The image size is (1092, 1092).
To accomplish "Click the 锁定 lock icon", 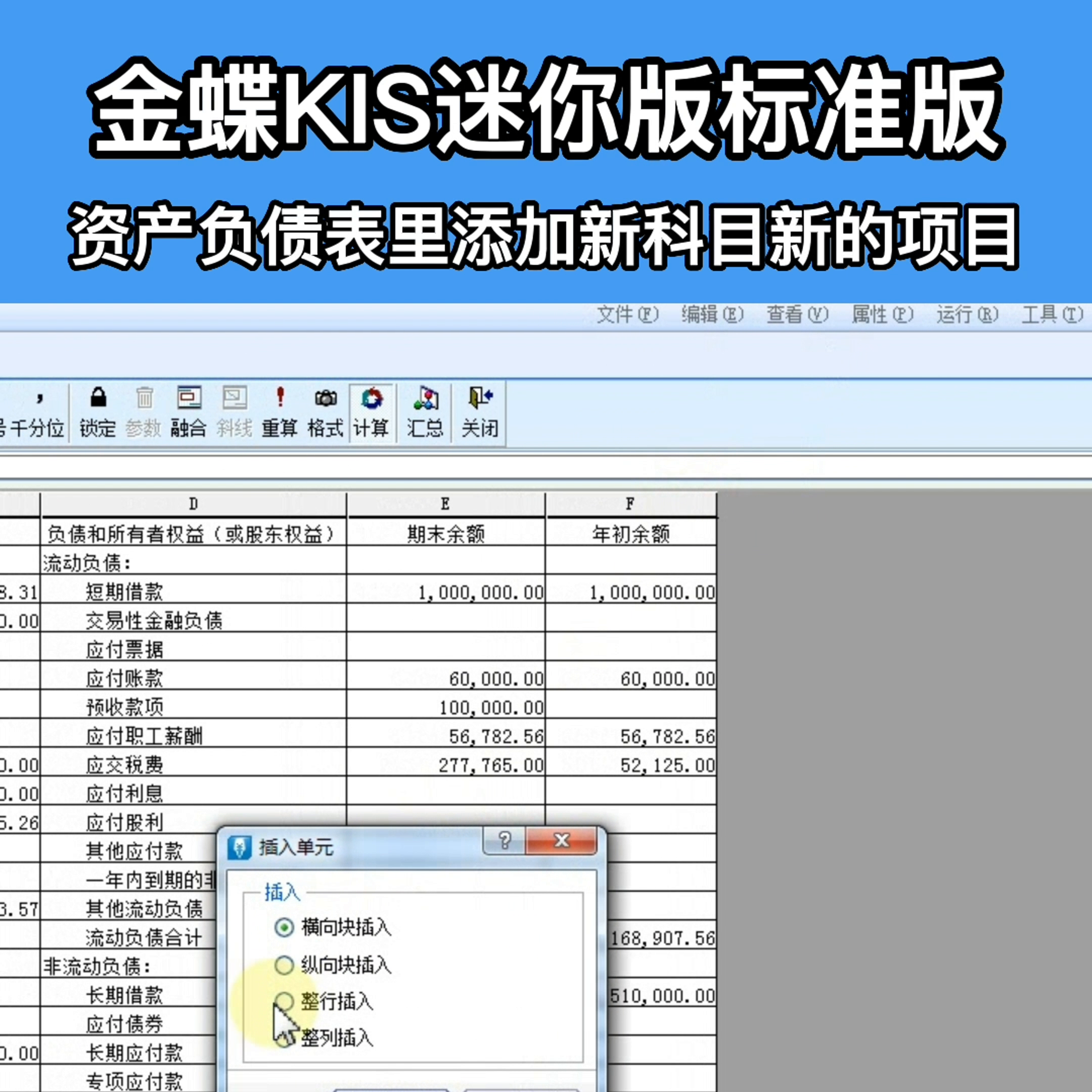I will 98,398.
